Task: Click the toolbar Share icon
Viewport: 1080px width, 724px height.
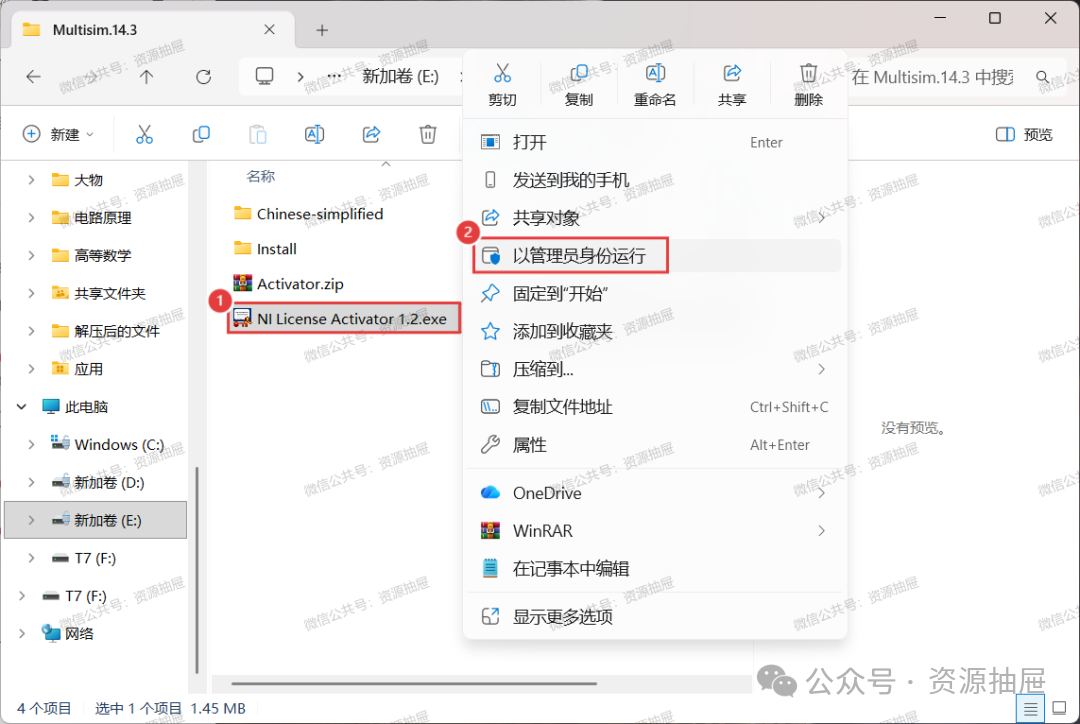Action: pos(371,134)
